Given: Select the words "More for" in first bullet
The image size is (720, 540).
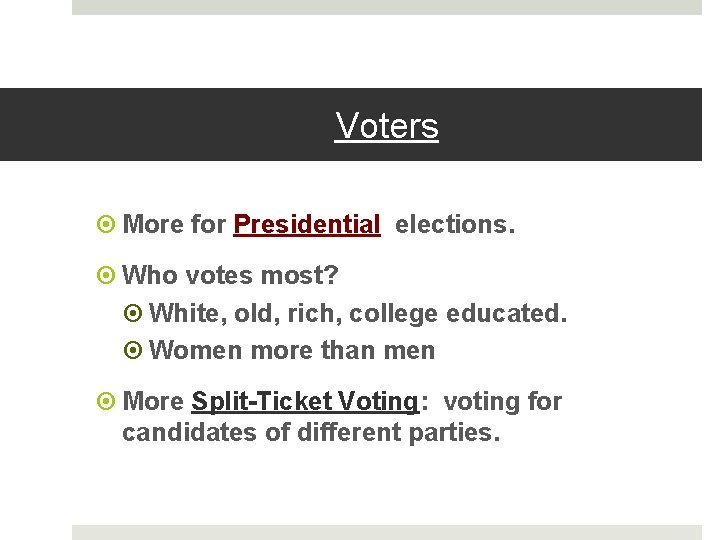Looking at the screenshot, I should 174,225.
